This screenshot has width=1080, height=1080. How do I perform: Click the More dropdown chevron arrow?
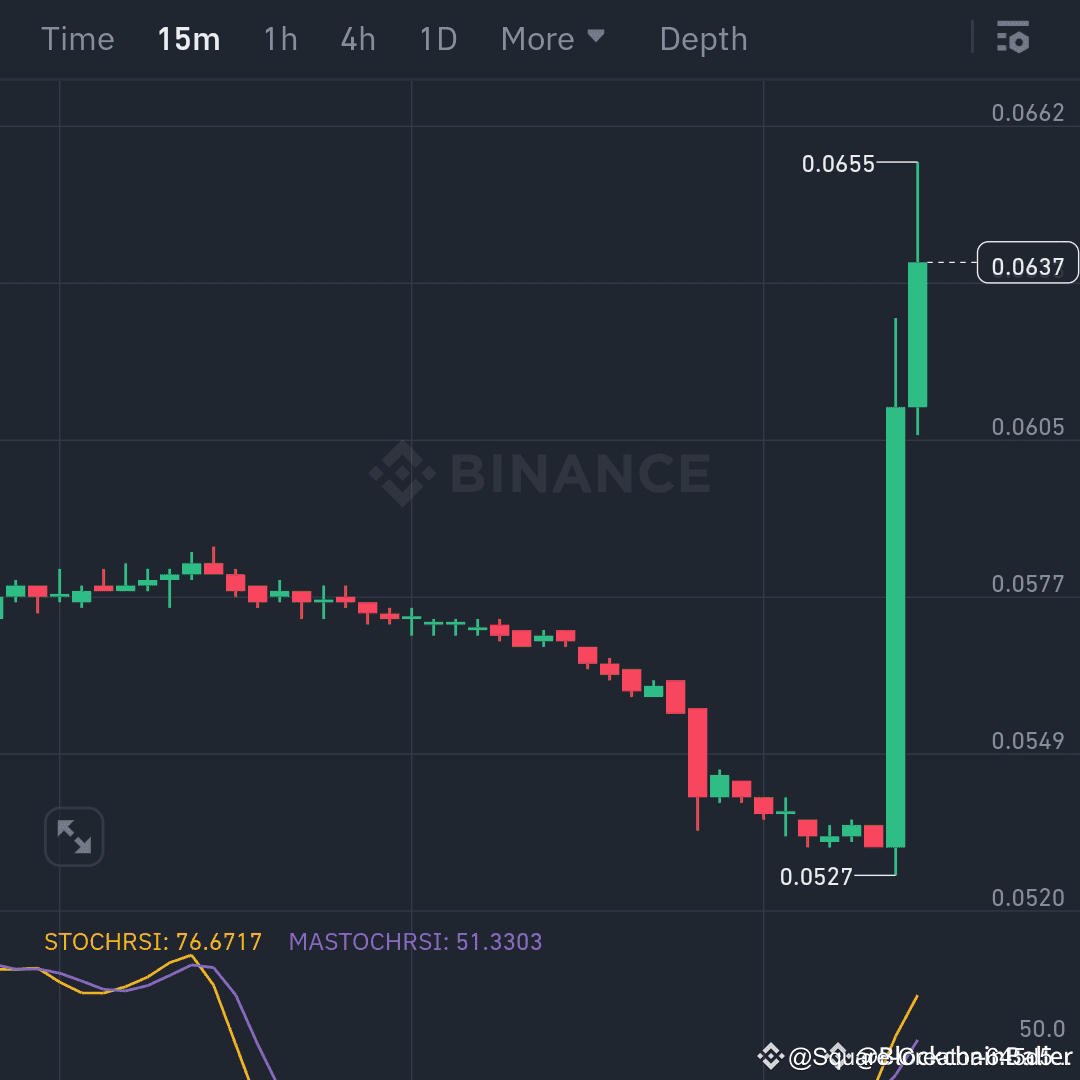[x=597, y=38]
